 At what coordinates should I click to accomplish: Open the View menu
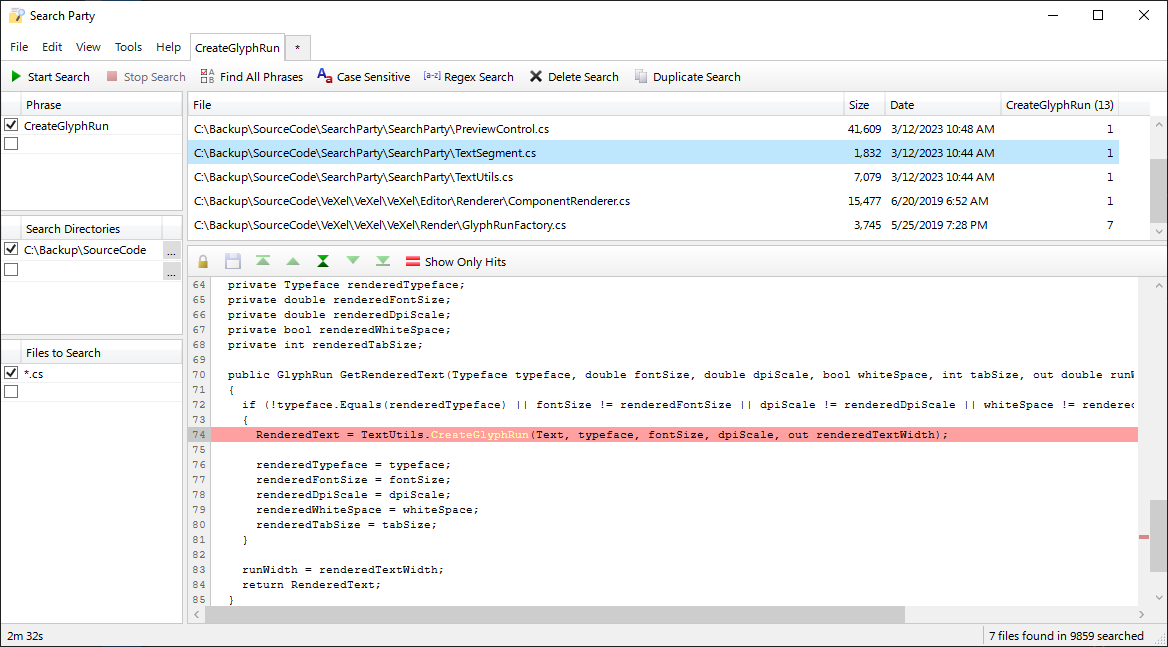point(88,47)
